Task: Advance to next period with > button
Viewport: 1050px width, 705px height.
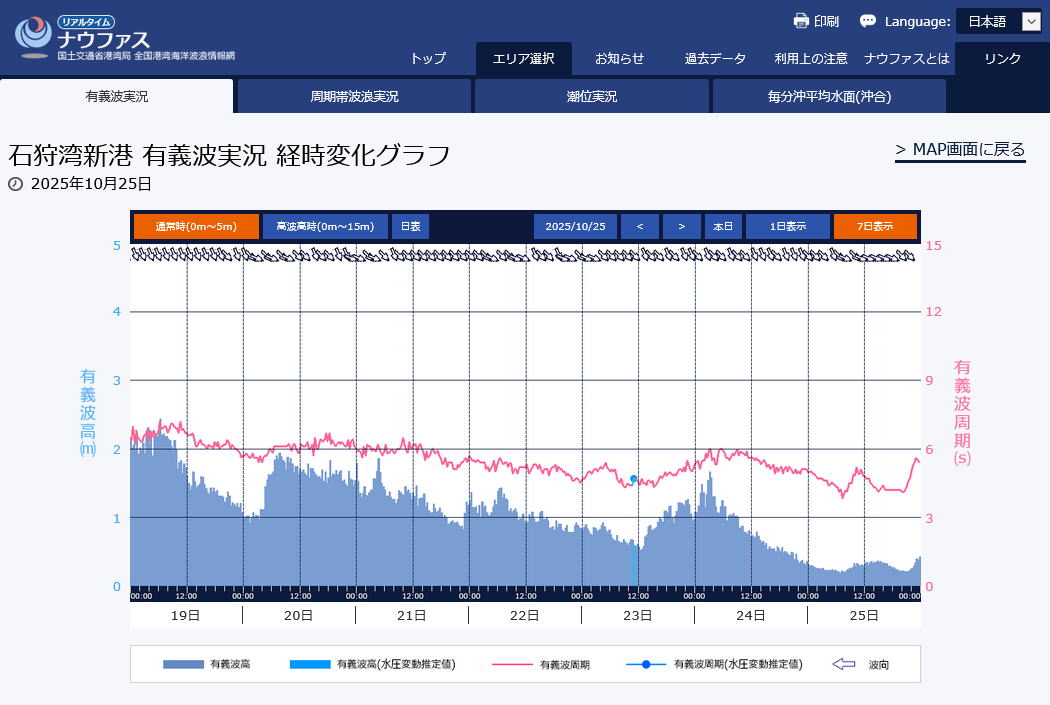Action: pos(681,227)
